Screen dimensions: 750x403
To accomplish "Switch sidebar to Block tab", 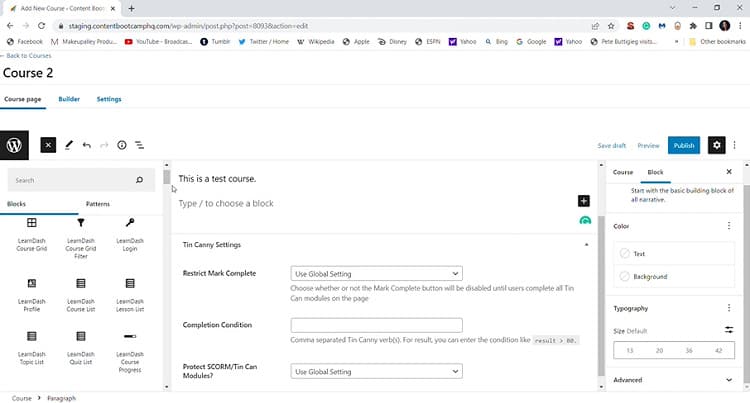I will [655, 172].
